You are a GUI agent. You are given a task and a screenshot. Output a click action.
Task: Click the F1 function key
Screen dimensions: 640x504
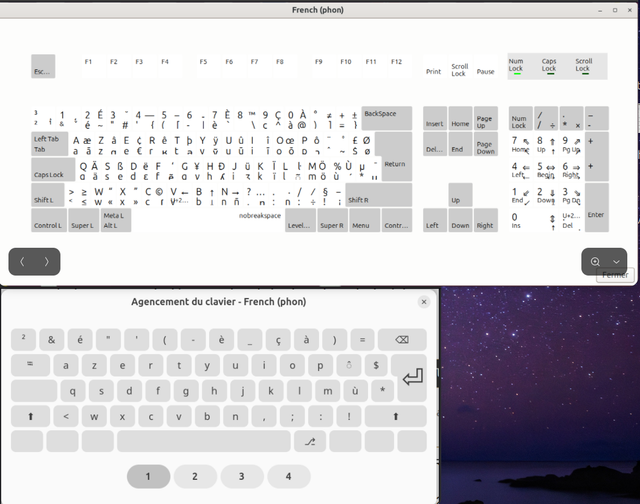[93, 66]
